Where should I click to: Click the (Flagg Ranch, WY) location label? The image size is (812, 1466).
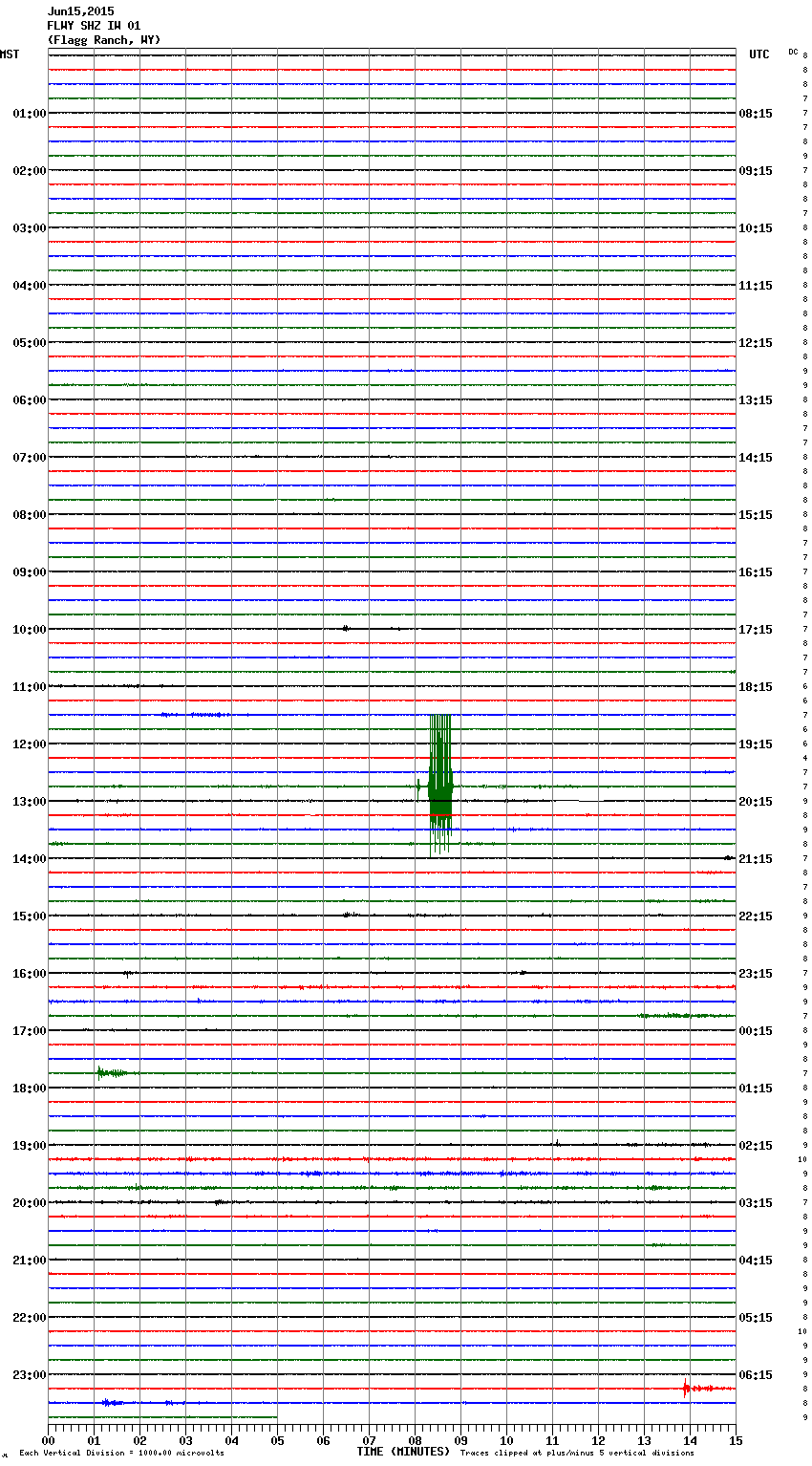tap(104, 40)
